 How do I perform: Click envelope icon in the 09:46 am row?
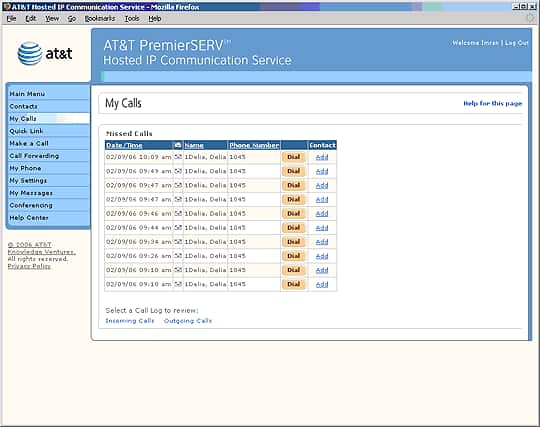click(x=178, y=214)
